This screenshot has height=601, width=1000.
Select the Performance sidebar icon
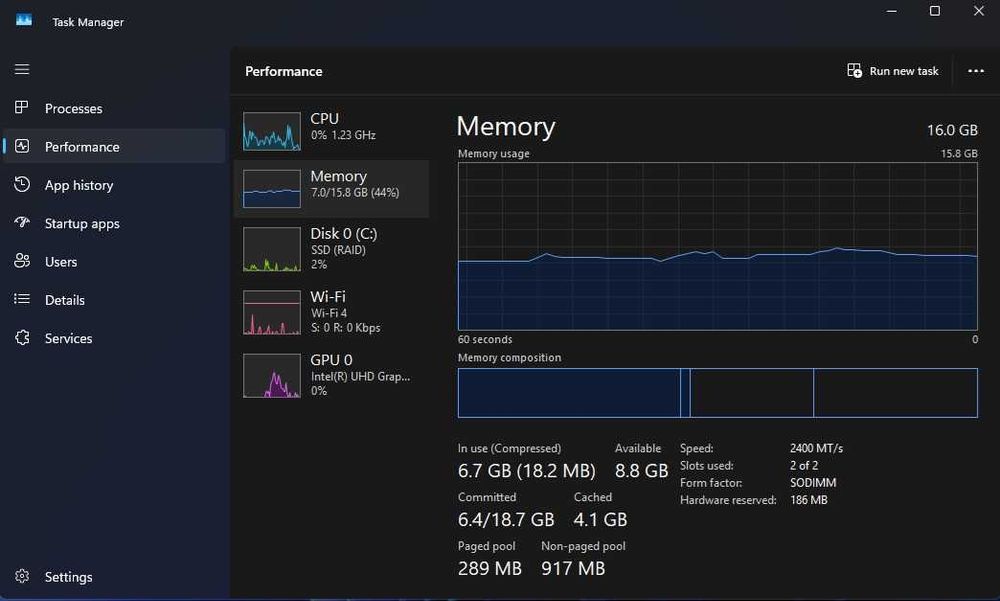click(x=22, y=146)
